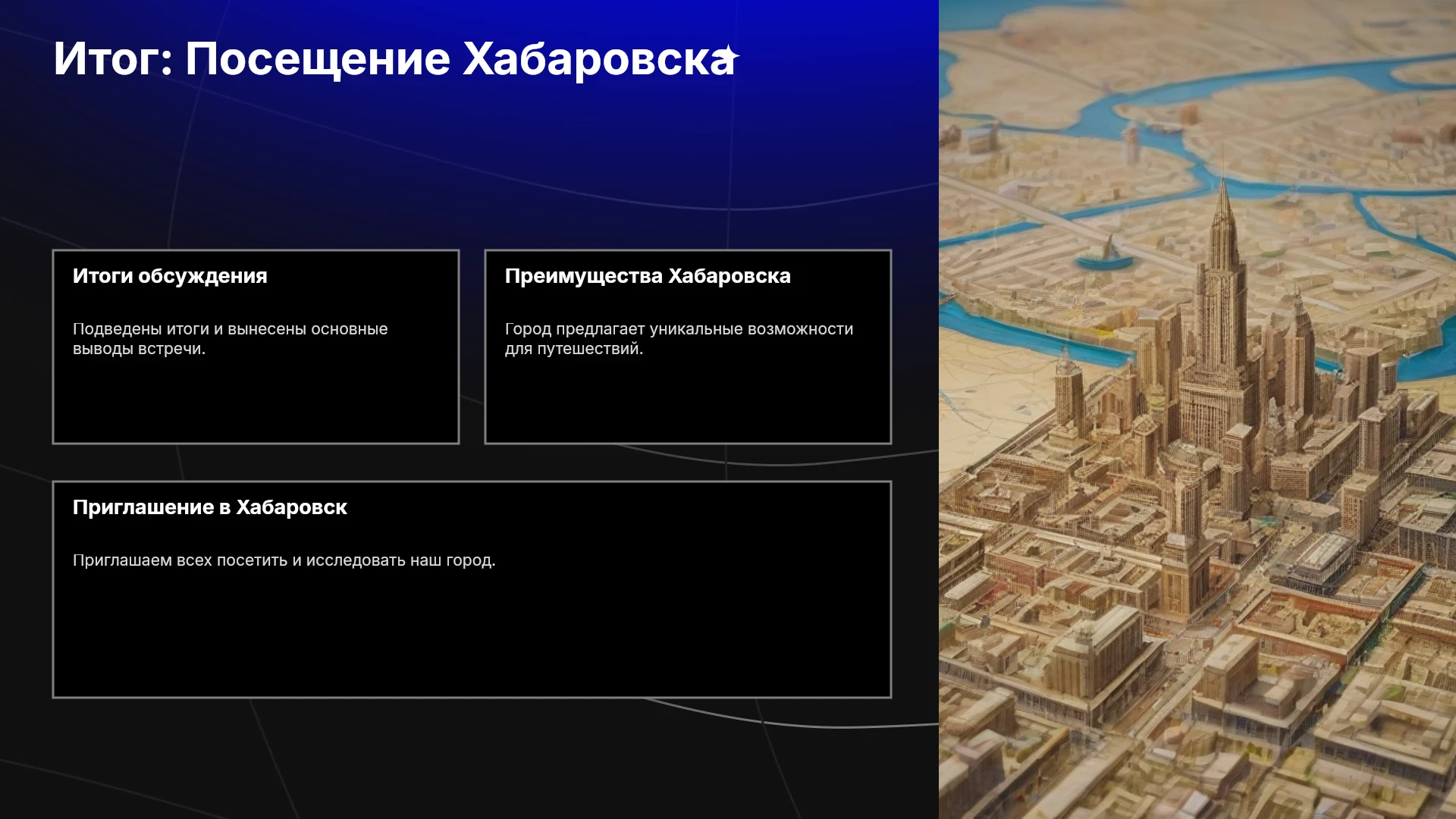Select the "Приглашение в Хабаровск" card heading
The width and height of the screenshot is (1456, 819).
click(x=210, y=507)
